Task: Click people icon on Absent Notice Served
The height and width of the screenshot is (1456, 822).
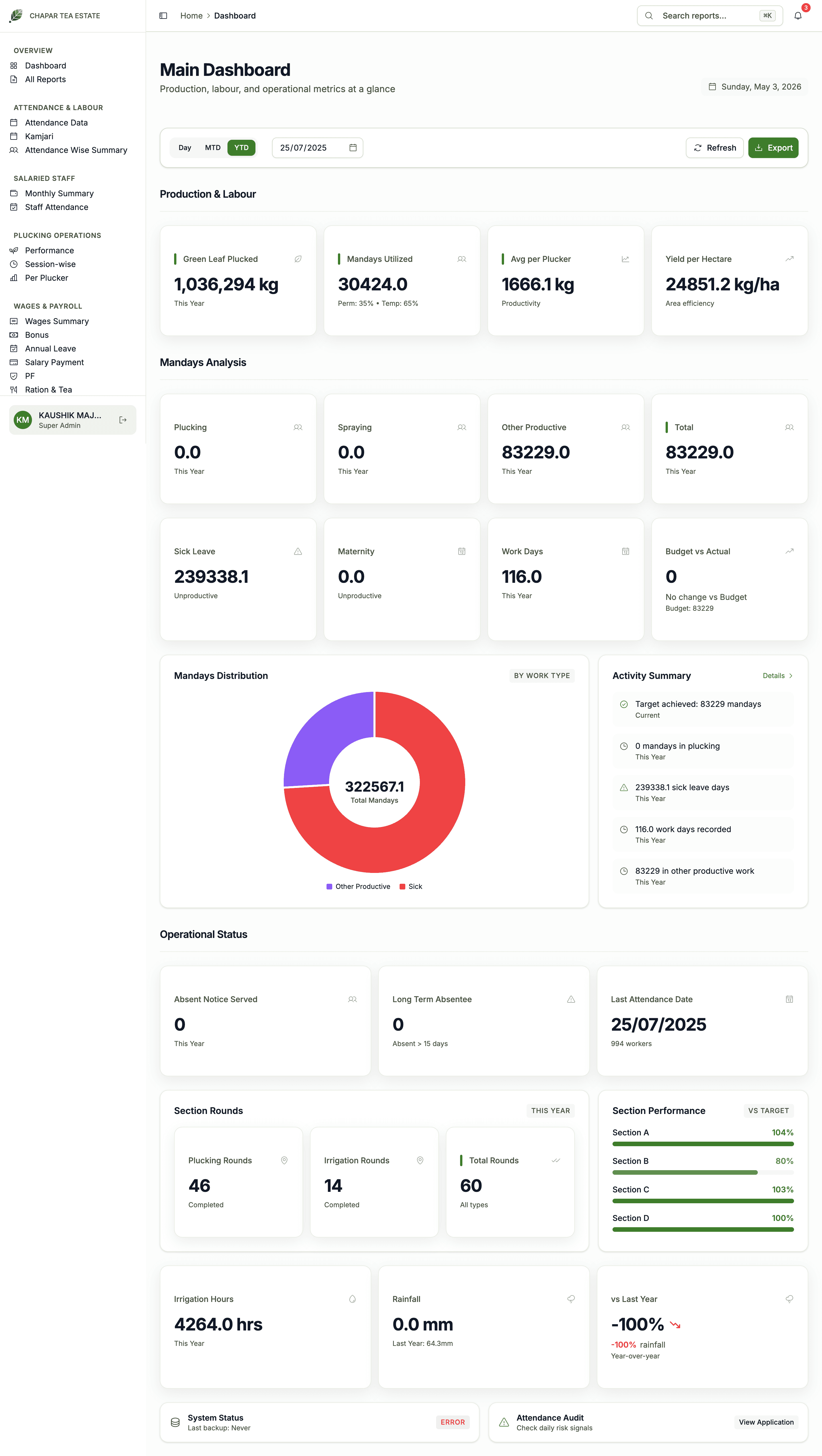Action: tap(352, 999)
